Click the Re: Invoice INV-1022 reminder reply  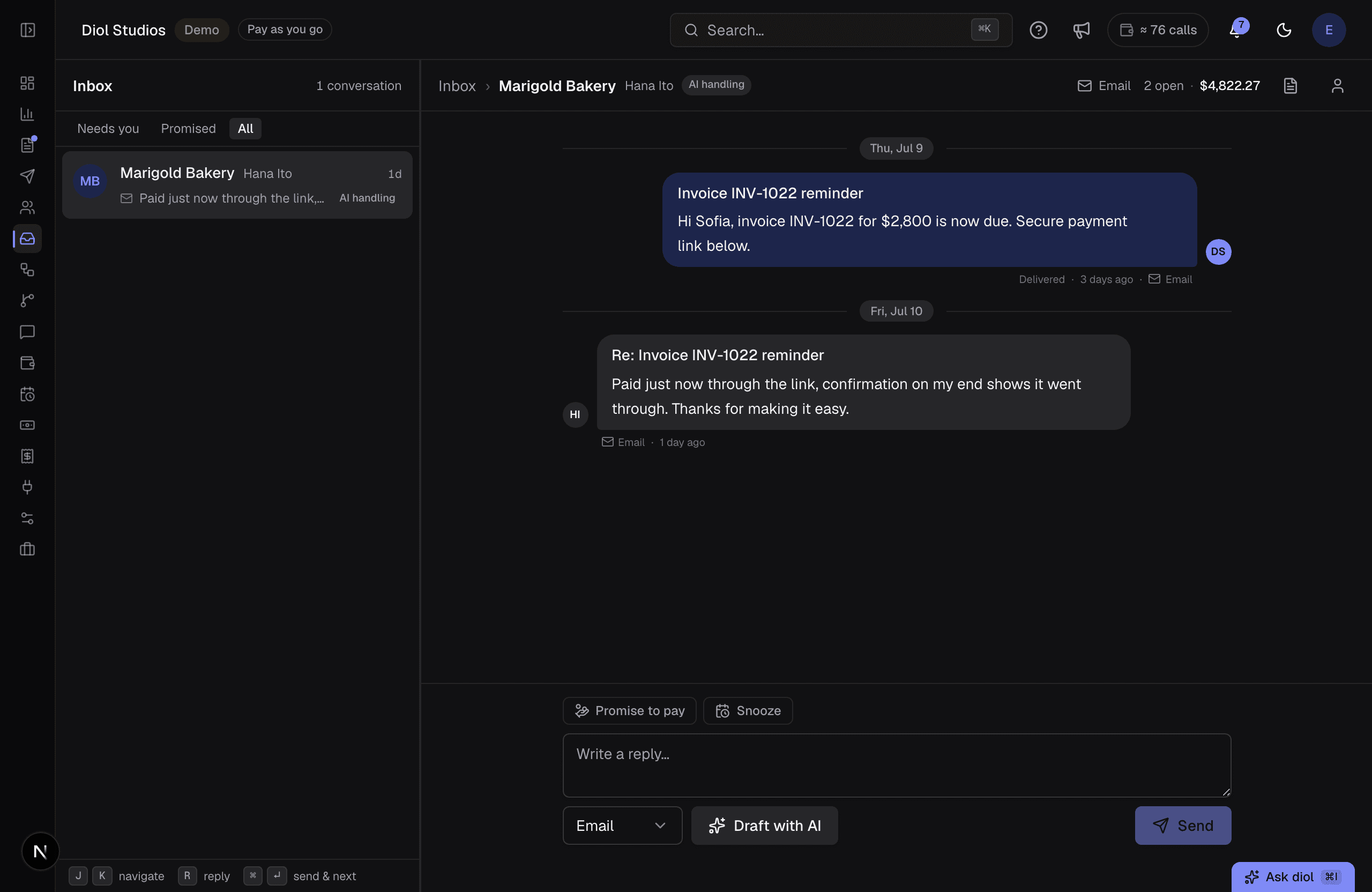click(x=863, y=382)
